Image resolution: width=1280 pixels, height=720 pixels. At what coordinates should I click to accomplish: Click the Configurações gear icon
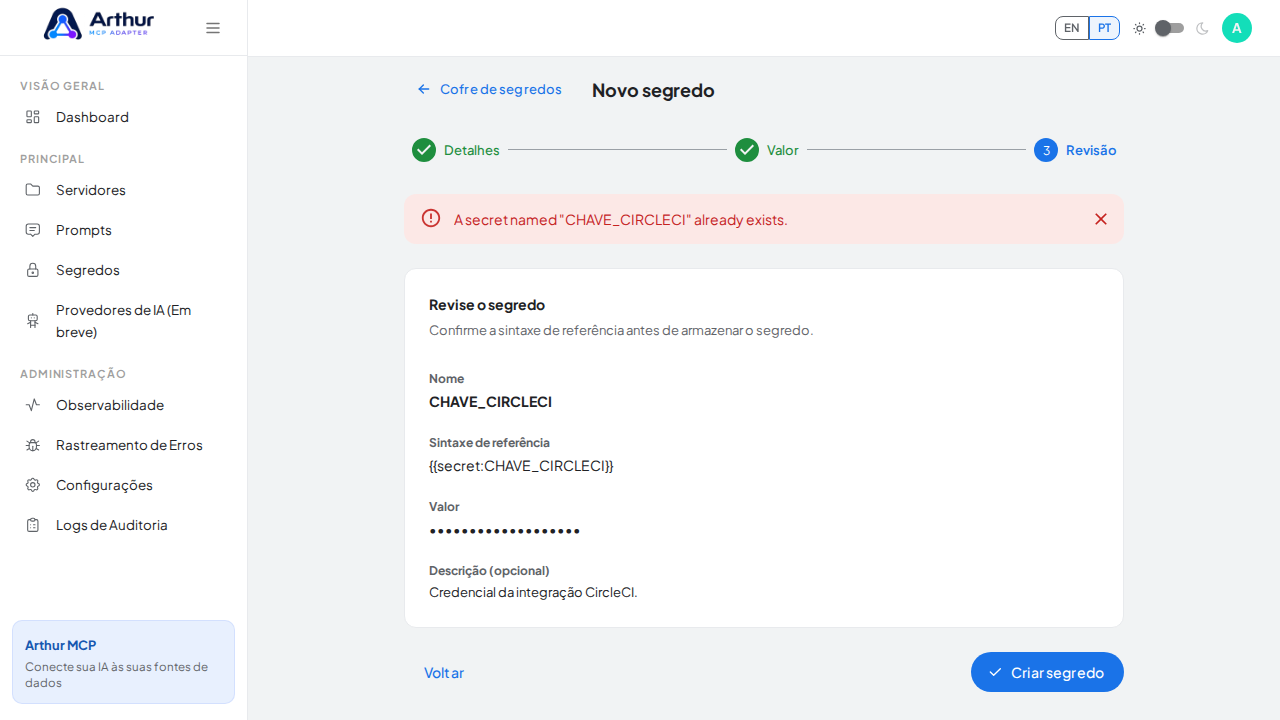(33, 485)
